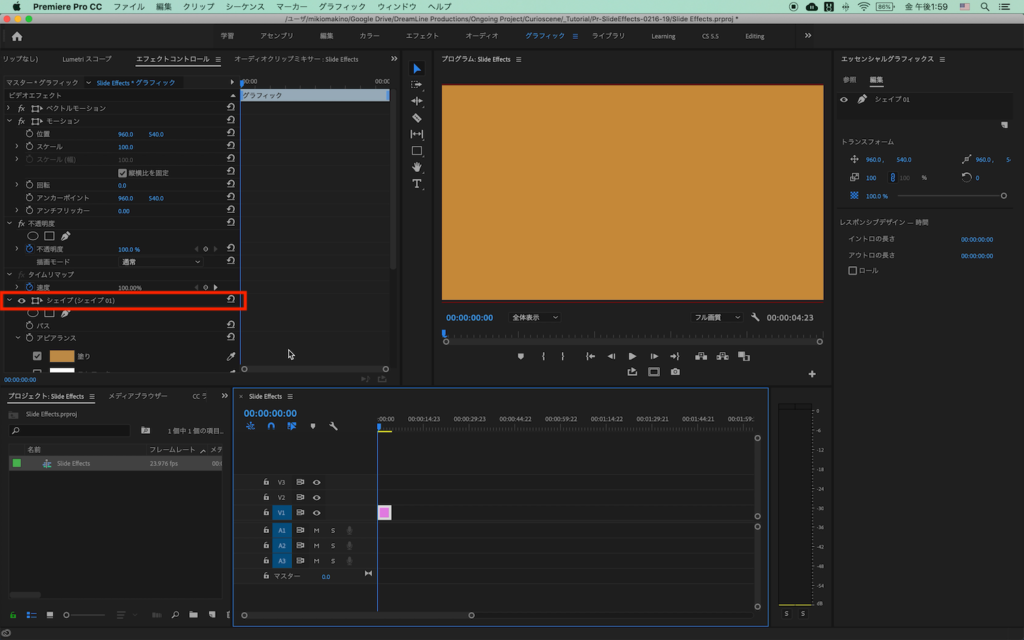This screenshot has height=640, width=1024.
Task: Select the Type tool
Action: tap(417, 184)
